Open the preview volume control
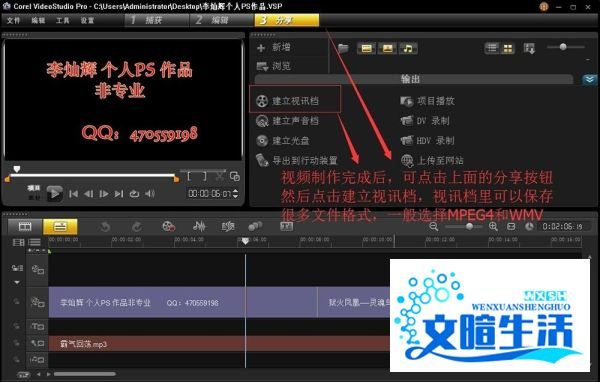 coord(150,194)
